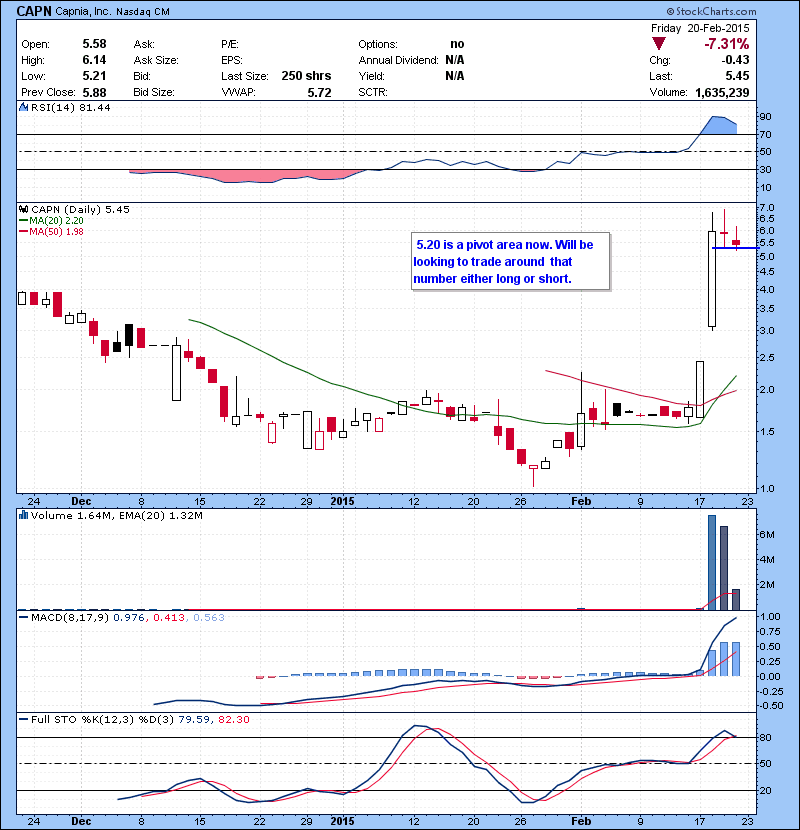This screenshot has height=830, width=800.
Task: Click the High price 6.14
Action: coord(94,60)
